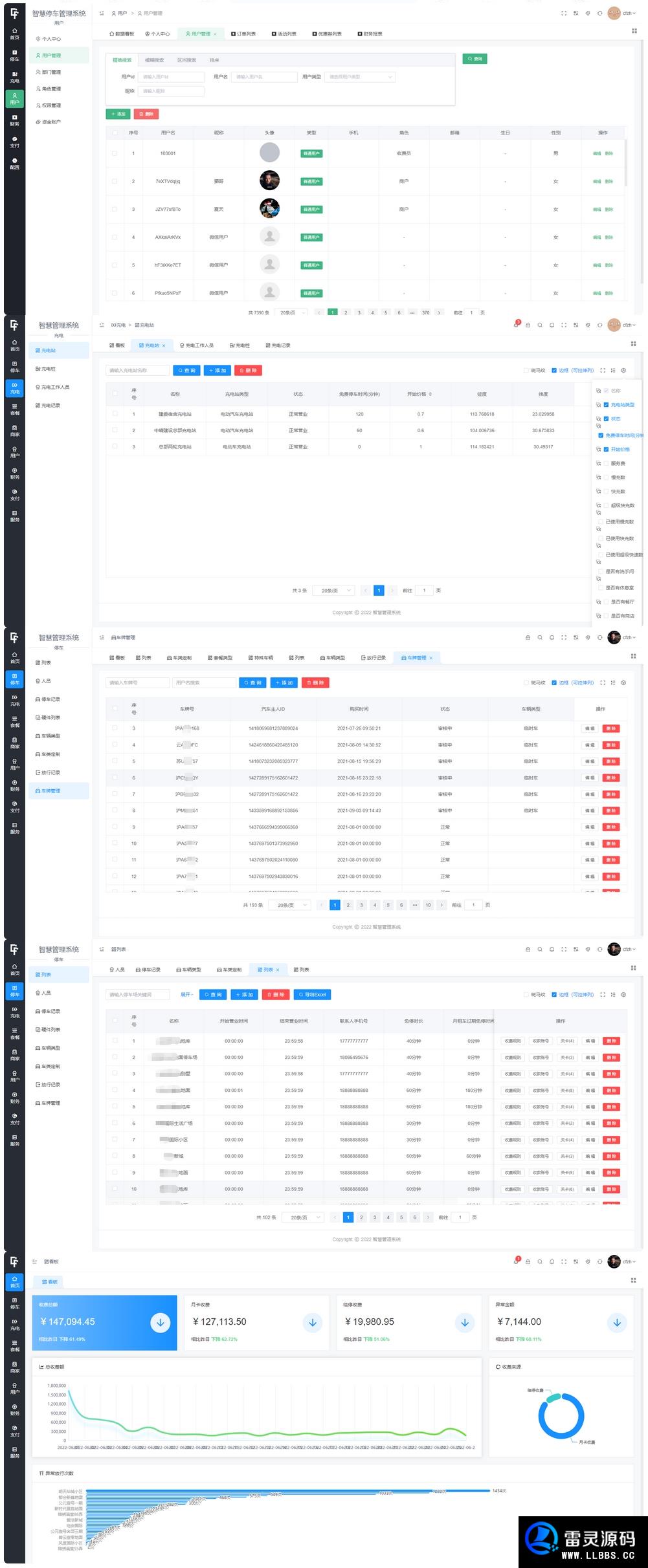Screen dimensions: 648x1568
Task: Click column list icon above charging station table
Action: click(x=613, y=371)
